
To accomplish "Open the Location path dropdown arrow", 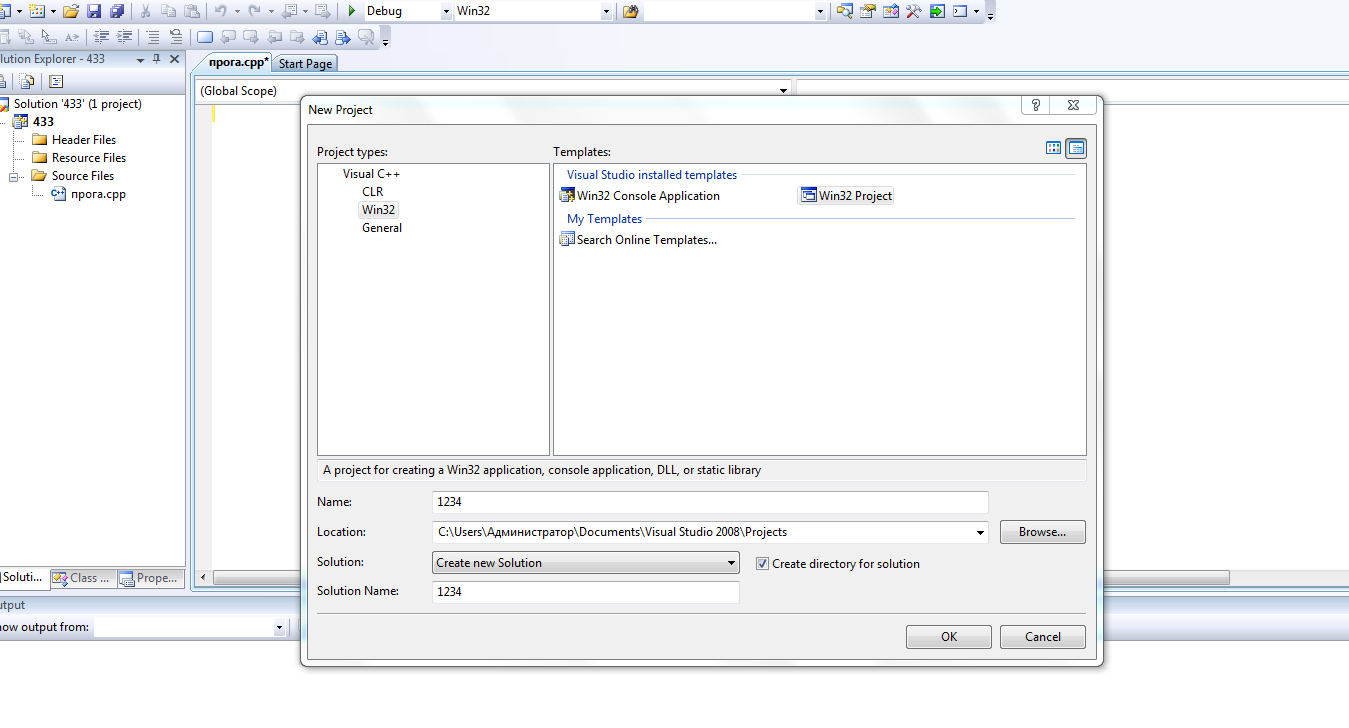I will [x=980, y=532].
